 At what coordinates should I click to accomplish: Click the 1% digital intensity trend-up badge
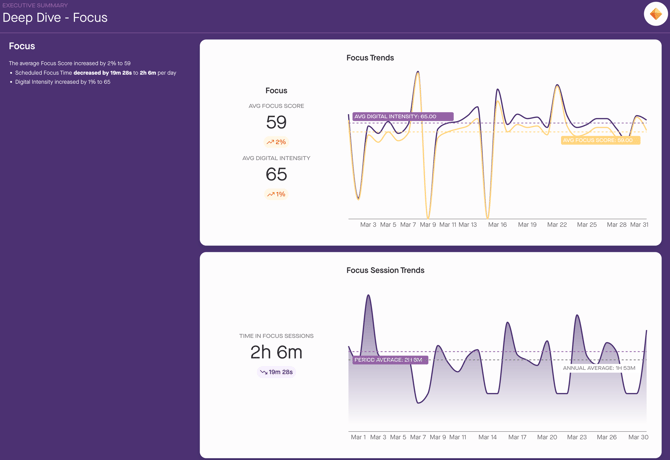(276, 194)
